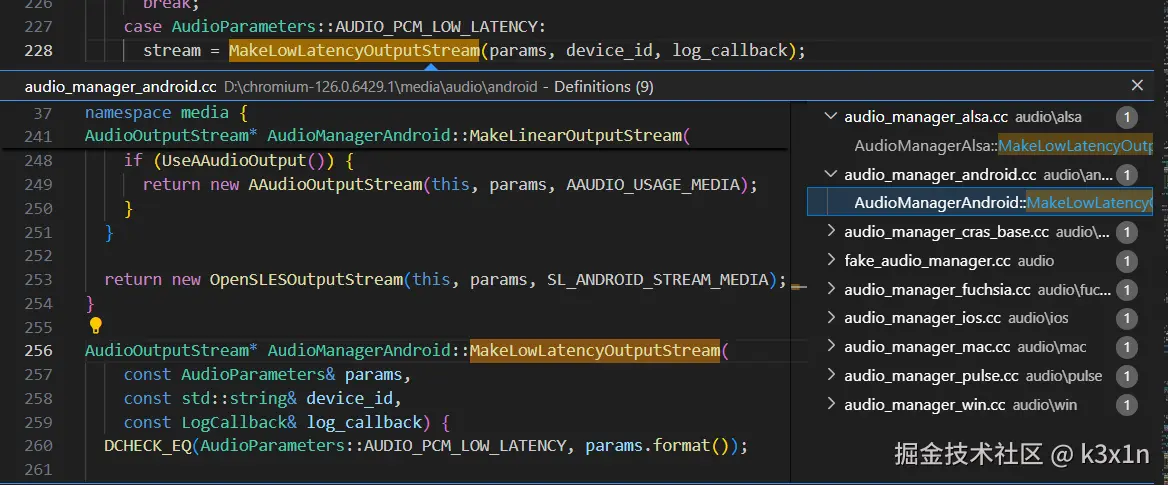Collapse audio_manager_android.cc in references list
1168x485 pixels.
tap(831, 174)
